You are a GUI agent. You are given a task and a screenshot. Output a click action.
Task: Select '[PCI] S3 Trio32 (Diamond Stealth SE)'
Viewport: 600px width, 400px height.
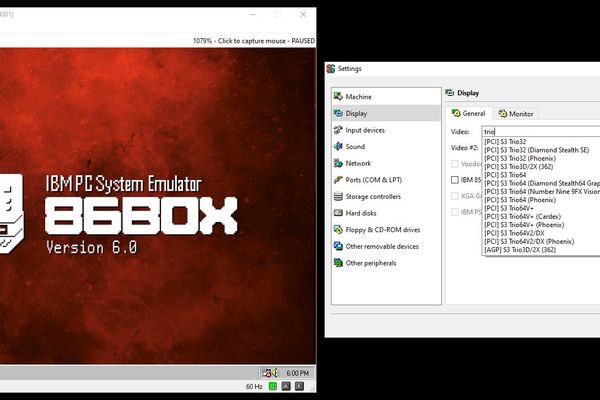[541, 150]
